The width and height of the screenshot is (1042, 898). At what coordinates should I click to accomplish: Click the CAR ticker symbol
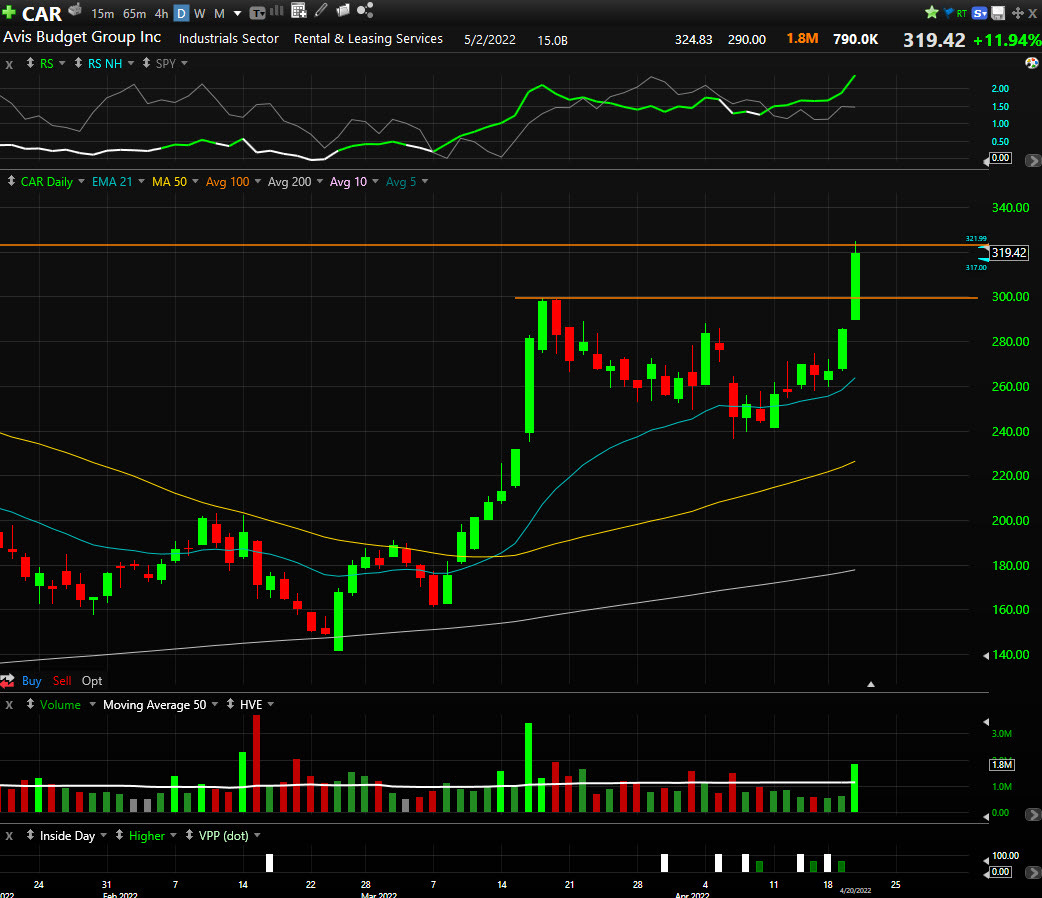[x=41, y=13]
